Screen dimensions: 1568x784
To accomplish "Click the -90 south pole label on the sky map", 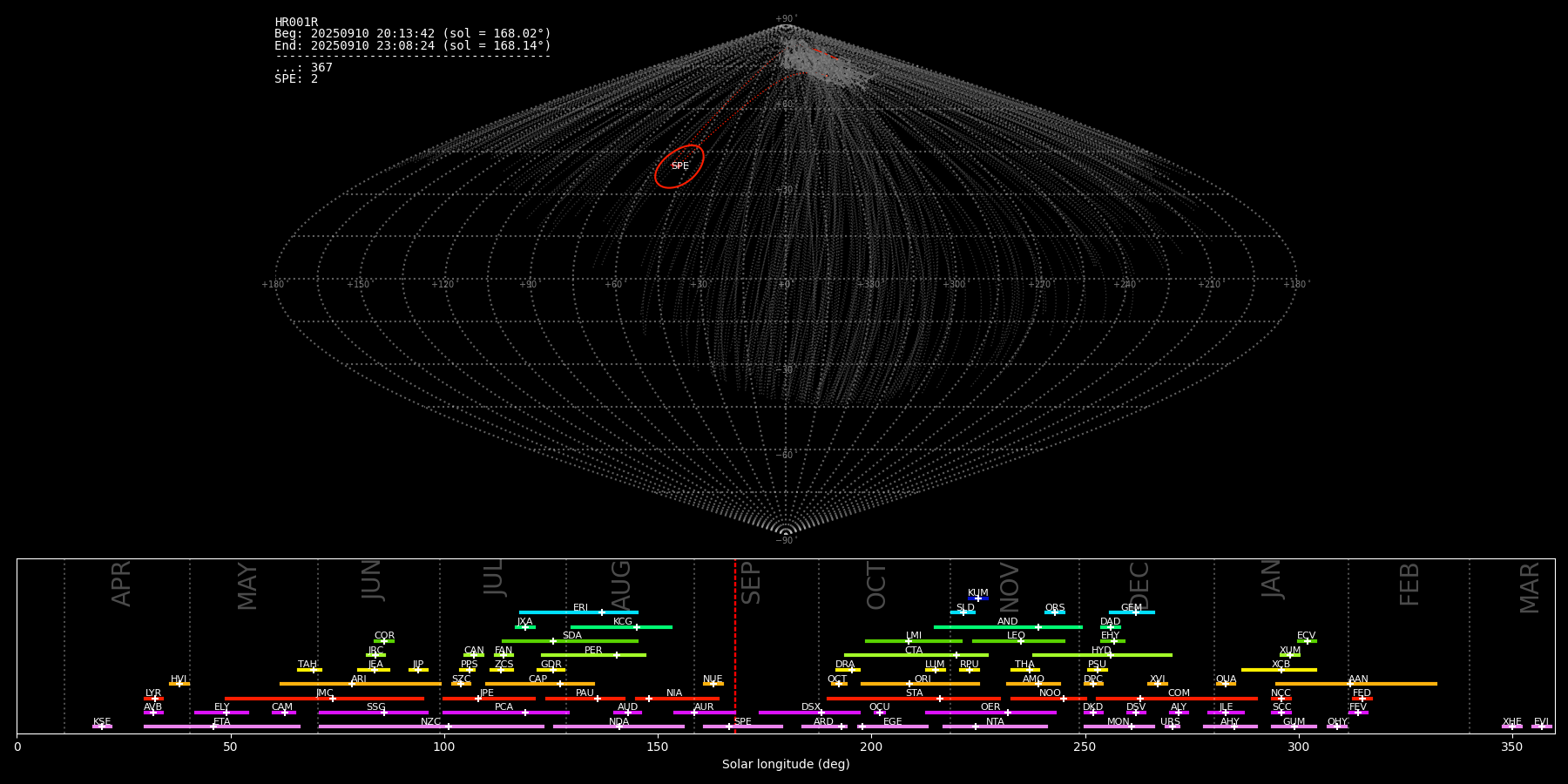I will click(785, 540).
